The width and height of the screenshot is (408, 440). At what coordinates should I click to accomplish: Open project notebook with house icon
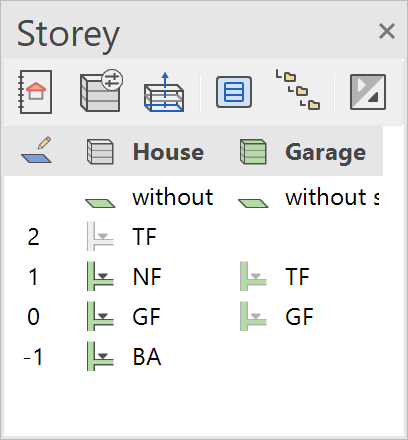pyautogui.click(x=35, y=92)
